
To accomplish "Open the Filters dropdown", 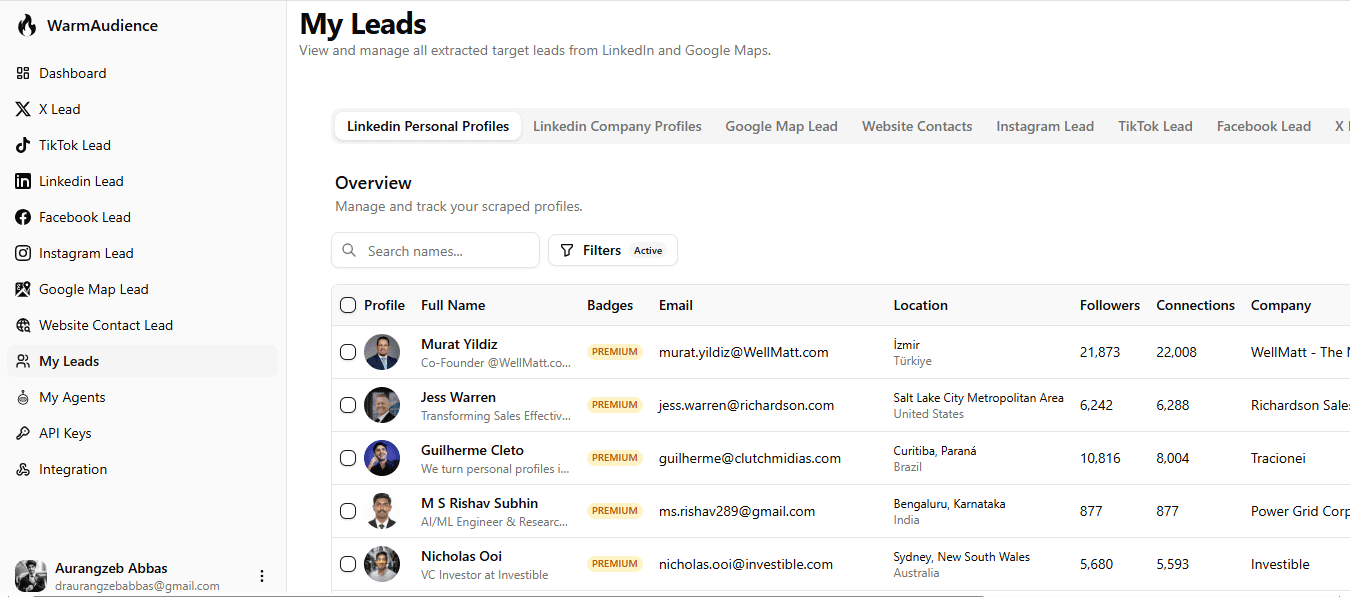I will pyautogui.click(x=613, y=250).
